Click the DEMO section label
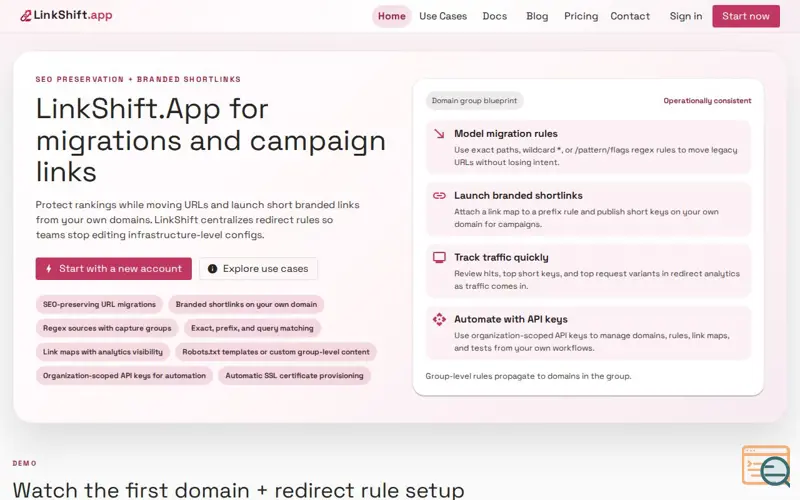Image resolution: width=800 pixels, height=500 pixels. pyautogui.click(x=24, y=463)
